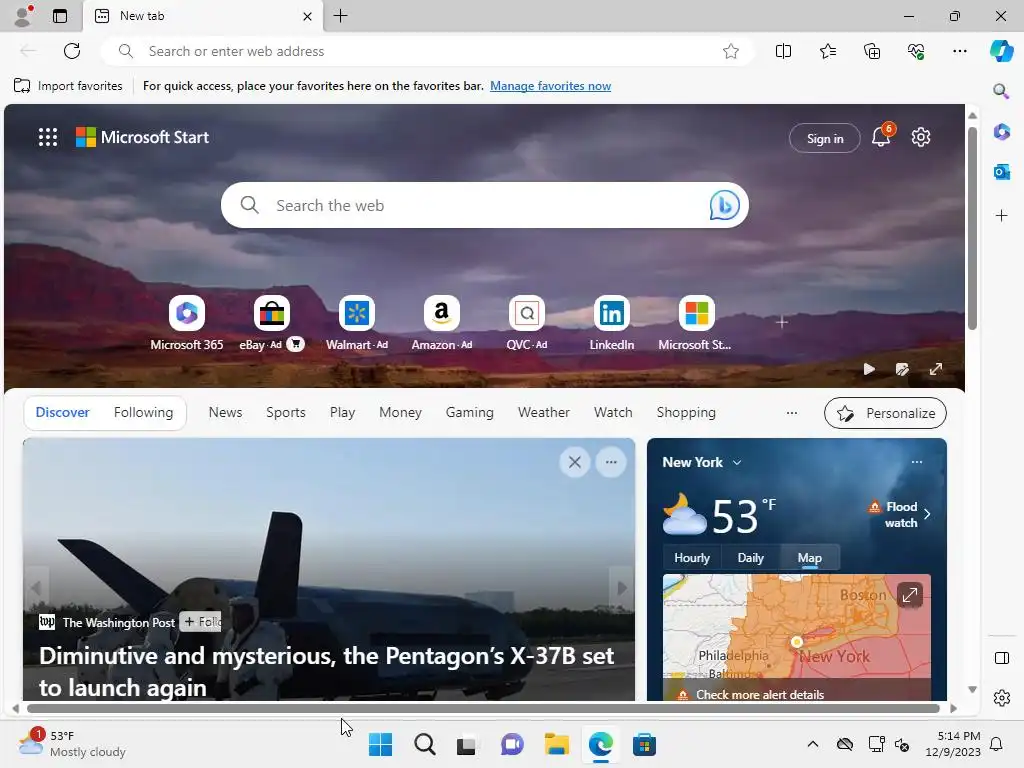Open page settings gear

921,137
